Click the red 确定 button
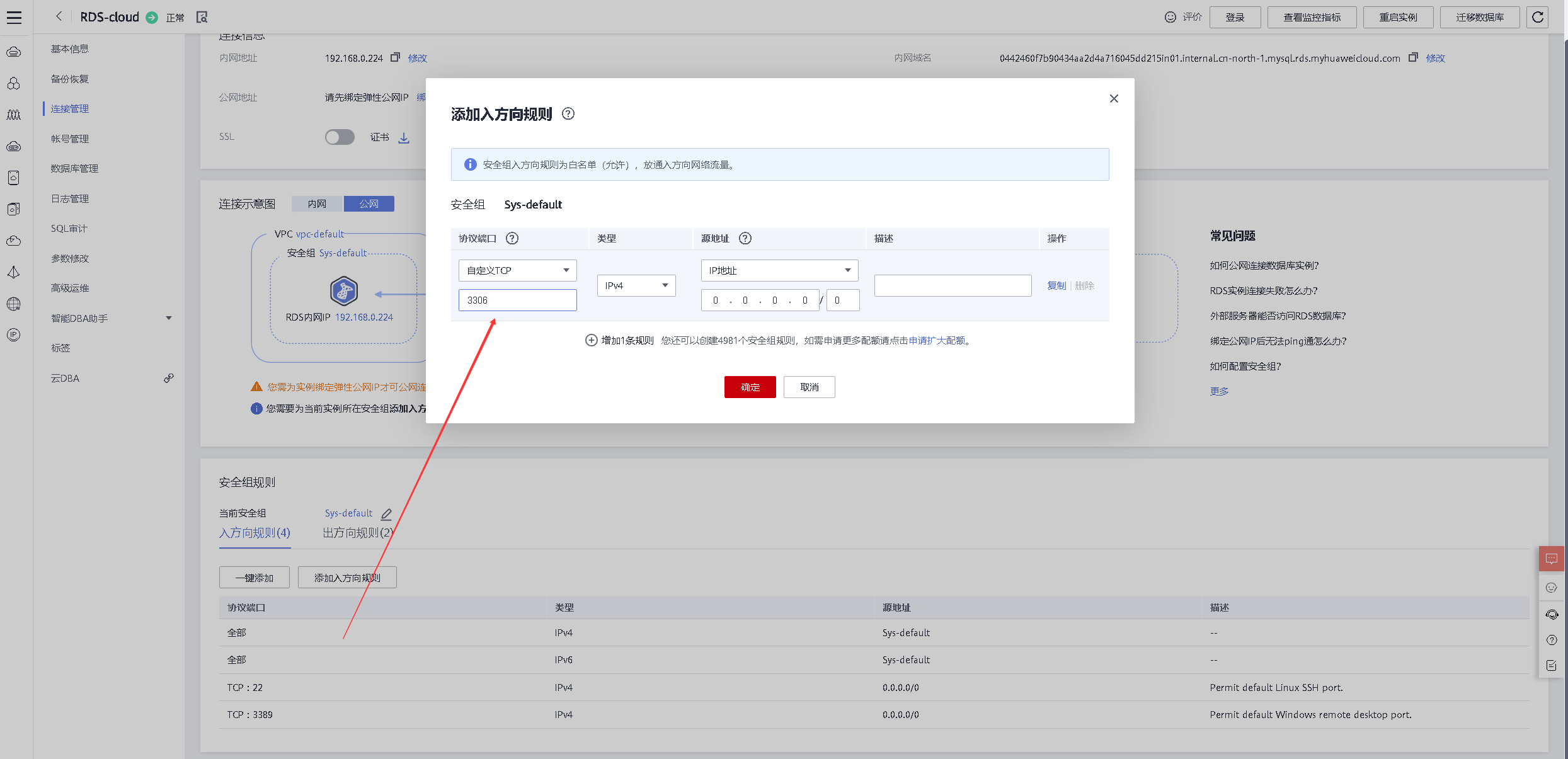 click(x=750, y=387)
